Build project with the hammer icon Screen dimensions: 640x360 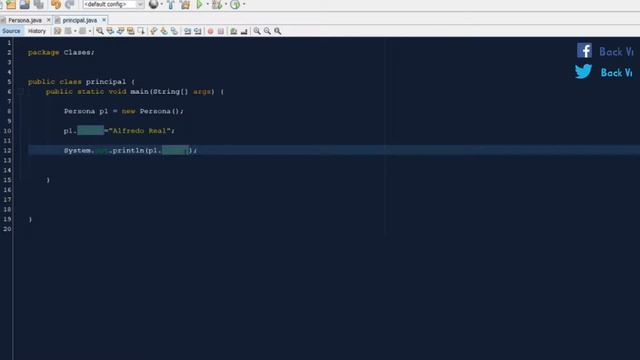[x=171, y=4]
